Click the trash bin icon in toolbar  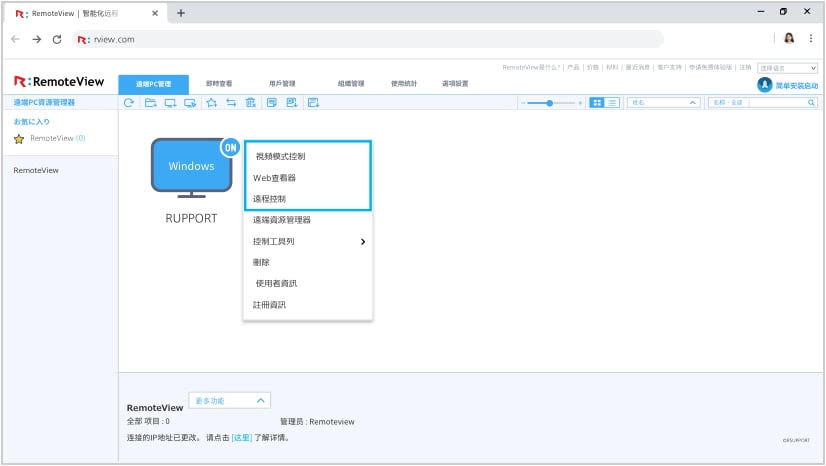(x=251, y=103)
